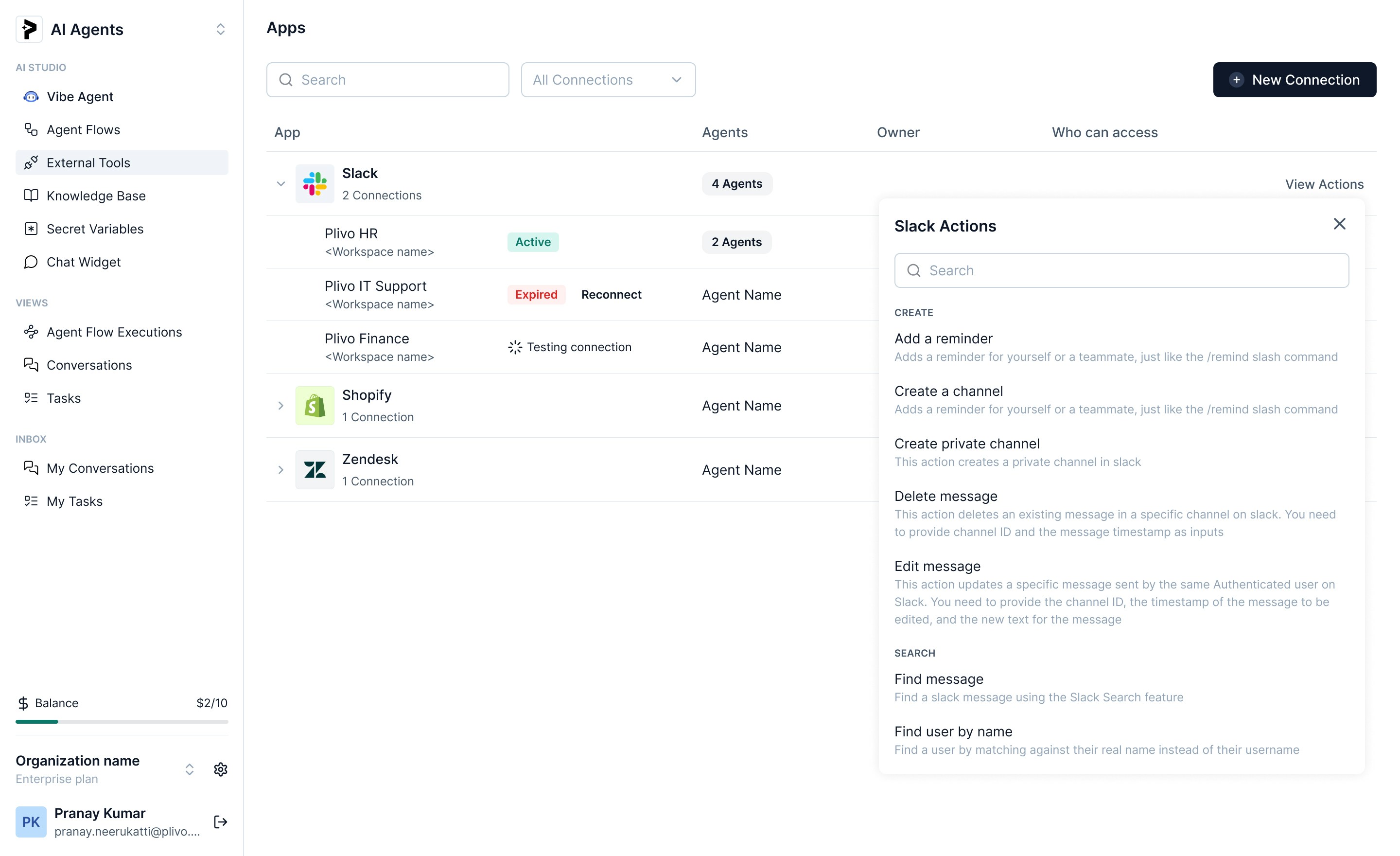Open organization settings gear icon

(x=221, y=769)
